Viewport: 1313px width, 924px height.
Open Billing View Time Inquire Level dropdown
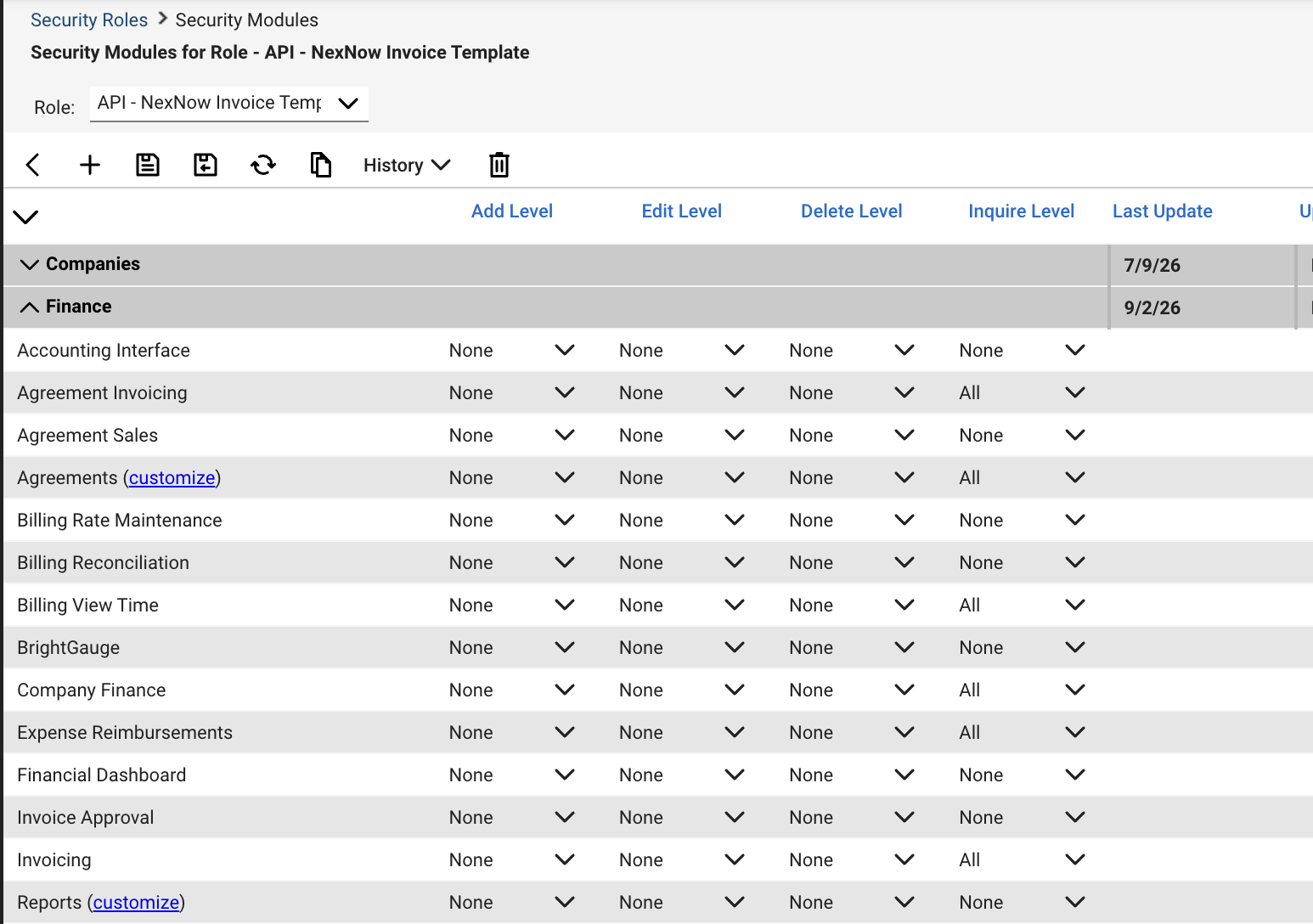click(1022, 605)
